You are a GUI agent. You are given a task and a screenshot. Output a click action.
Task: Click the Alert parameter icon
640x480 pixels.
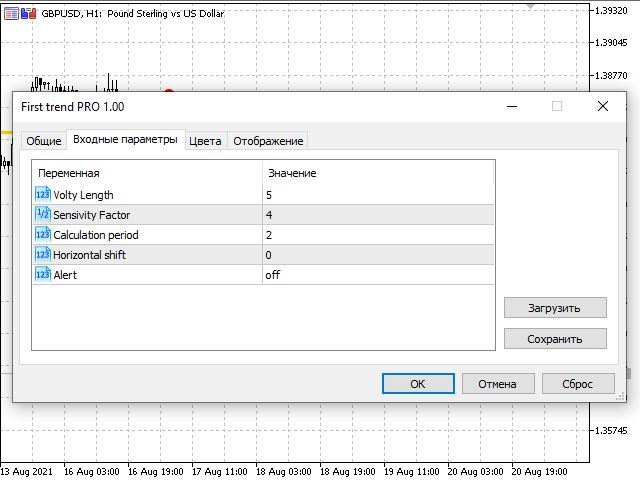[x=43, y=274]
